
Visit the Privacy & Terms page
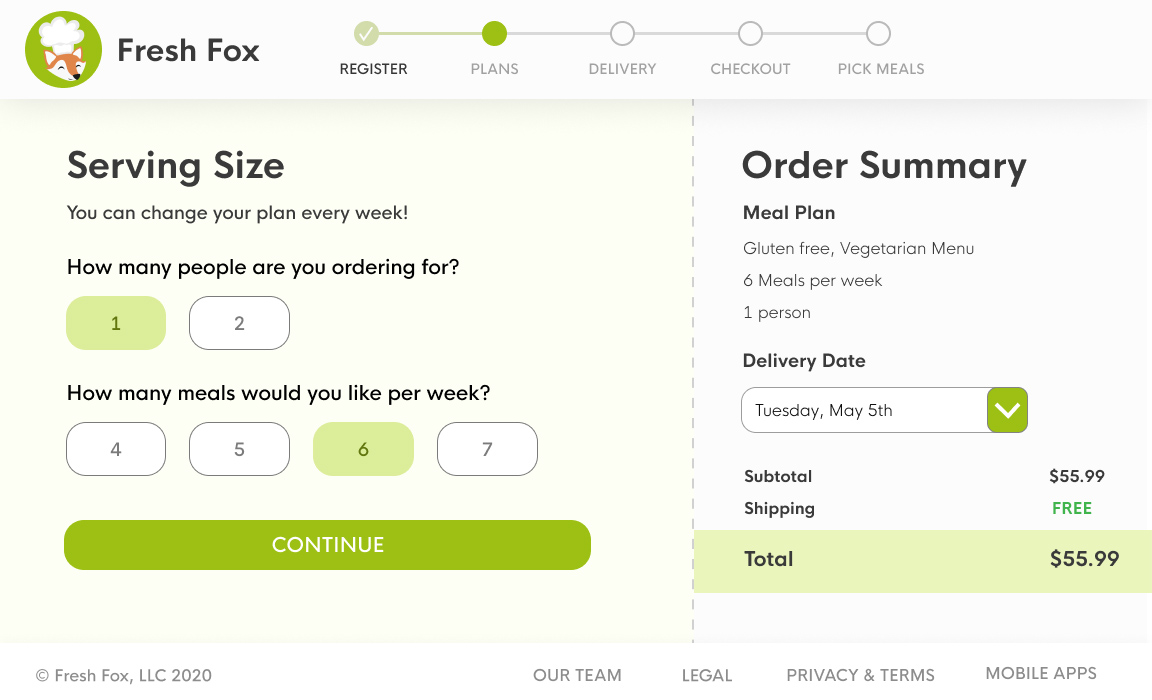[860, 675]
